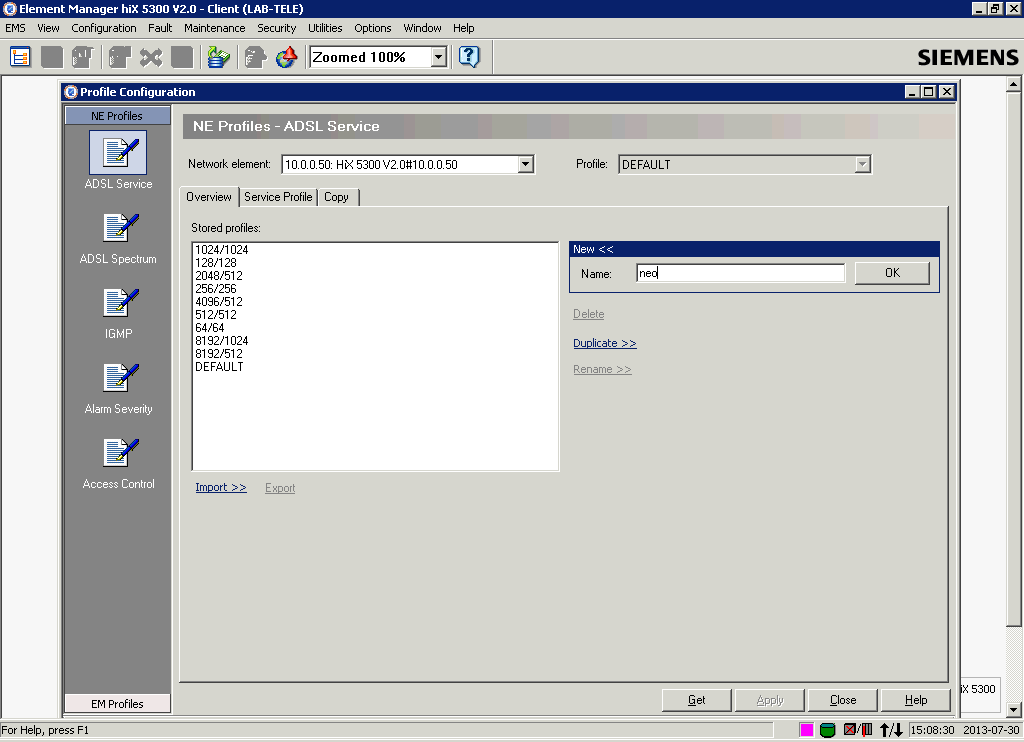Viewport: 1024px width, 742px height.
Task: Focus the Name input field
Action: pyautogui.click(x=741, y=273)
